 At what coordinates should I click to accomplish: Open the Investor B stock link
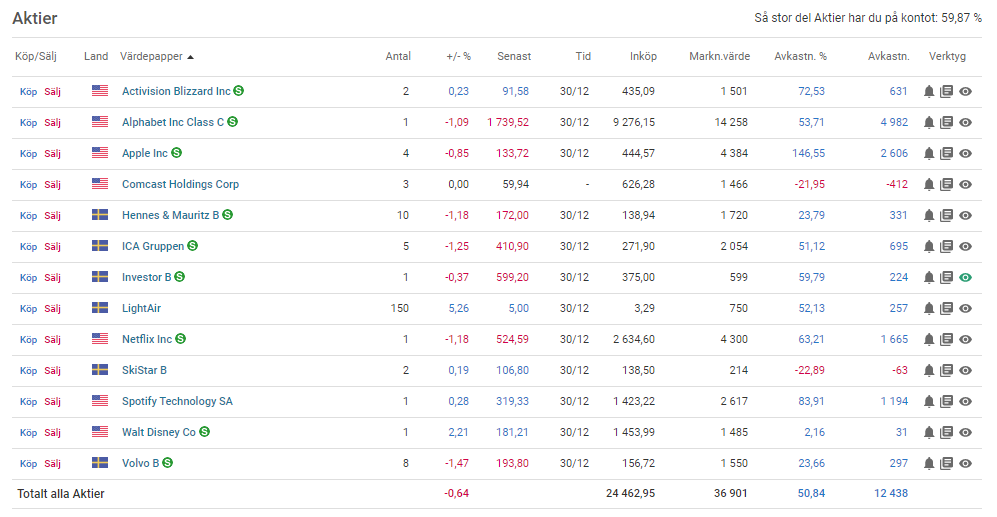click(x=147, y=277)
